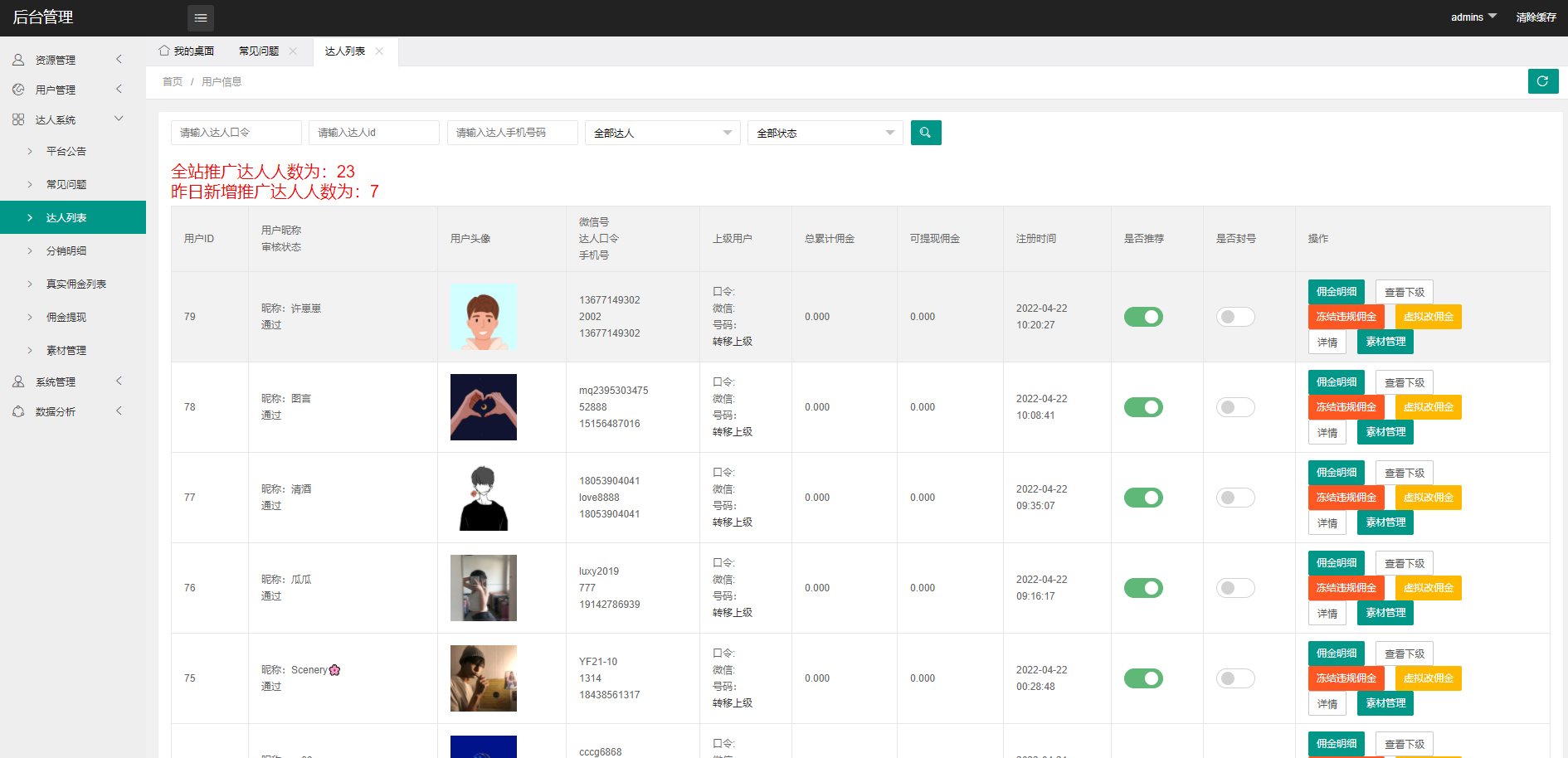Screen dimensions: 1568x758
Task: Close the 常见问题 tab via its X
Action: pos(293,51)
